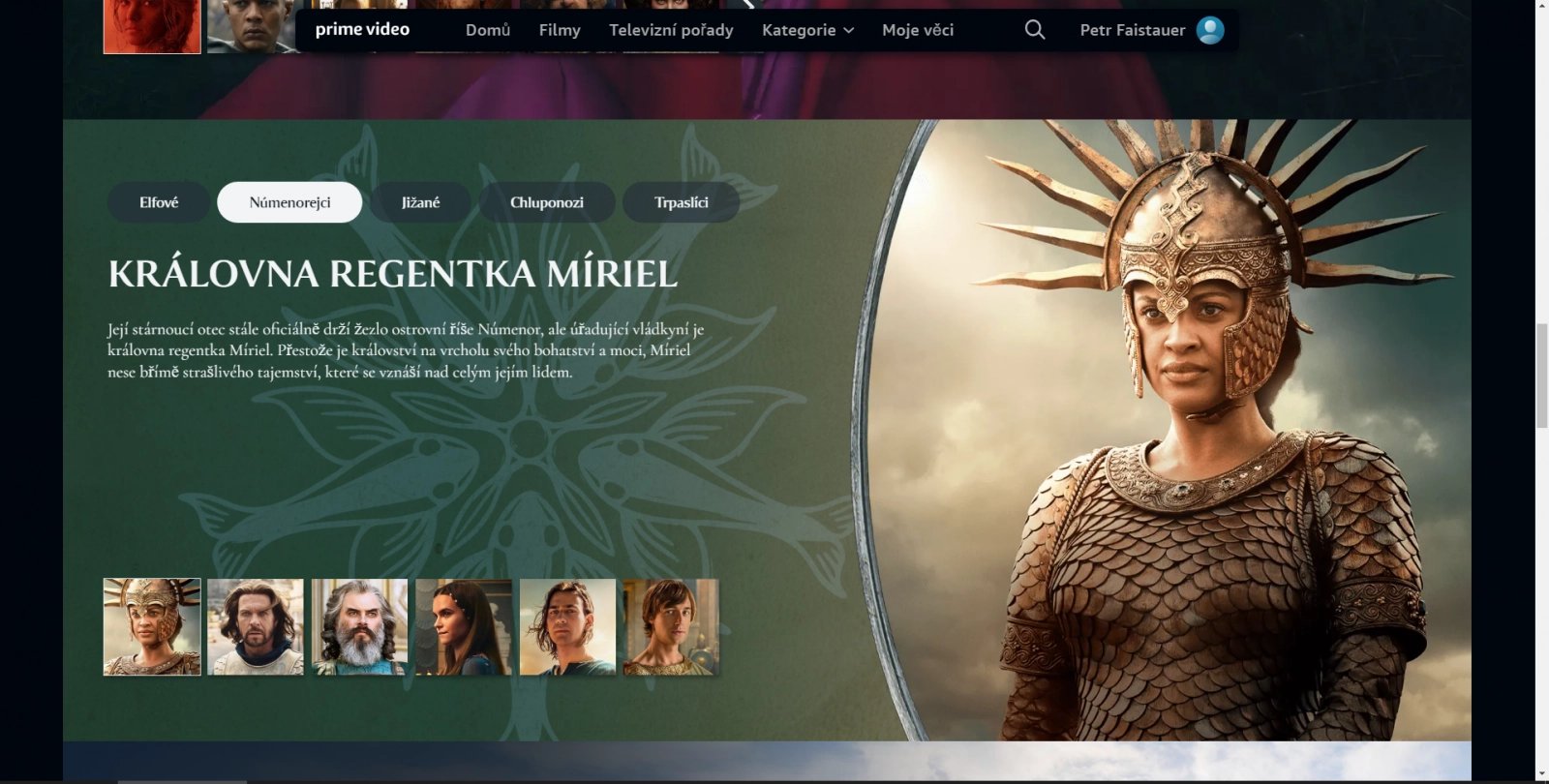
Task: Show the Chluponozi tab
Action: (547, 202)
